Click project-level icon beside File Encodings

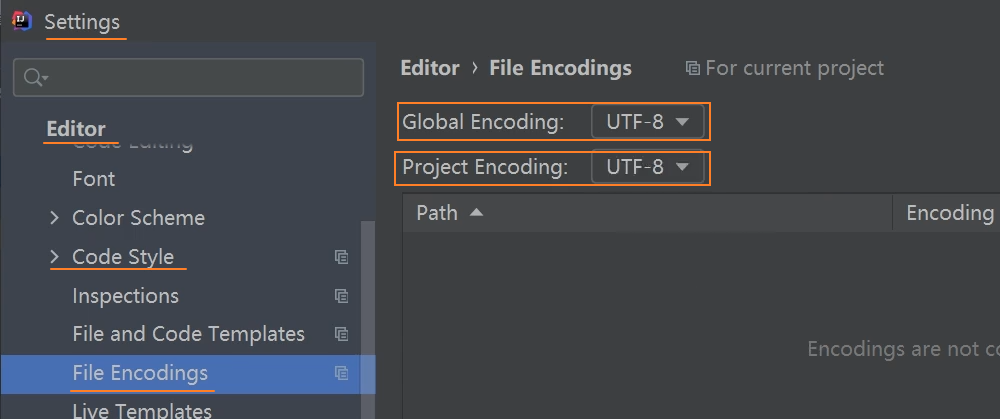click(342, 373)
